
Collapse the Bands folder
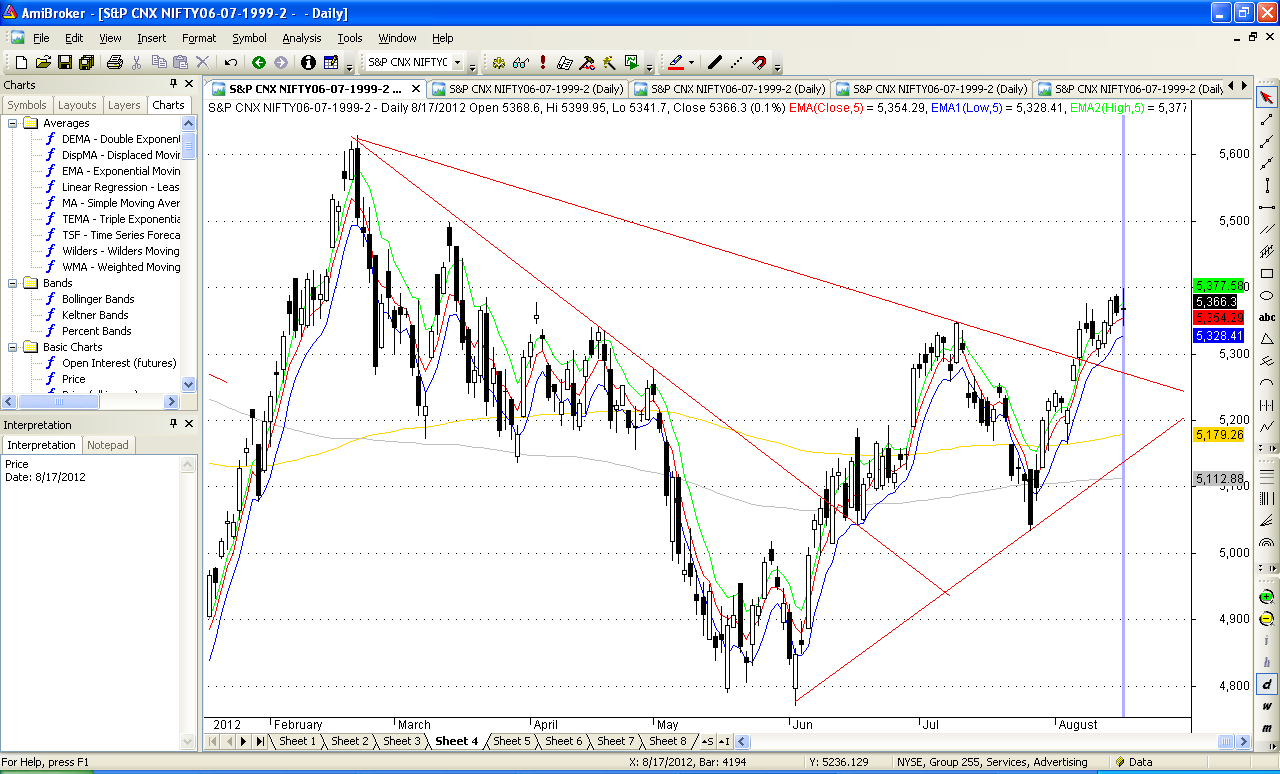click(13, 283)
